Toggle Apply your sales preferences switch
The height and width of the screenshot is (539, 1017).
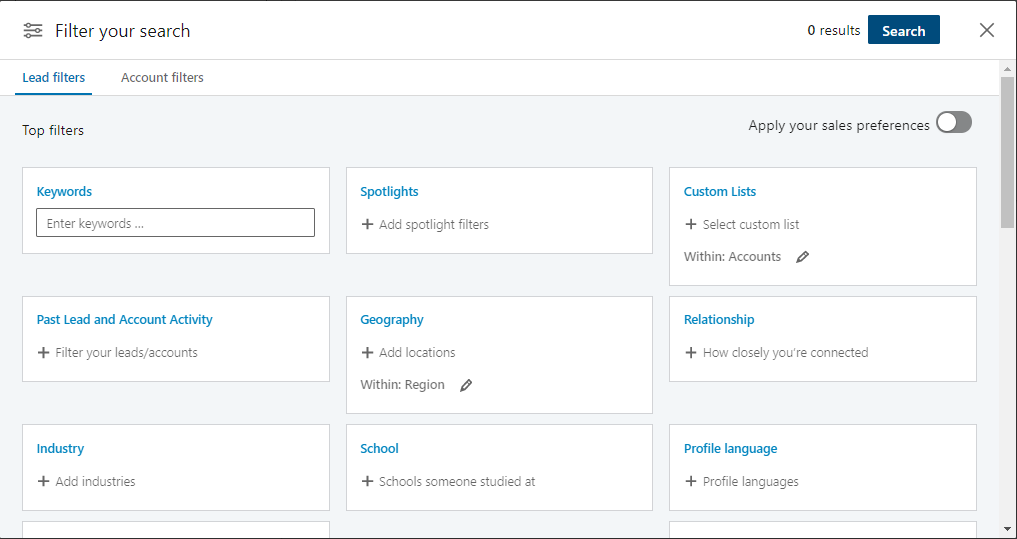953,122
